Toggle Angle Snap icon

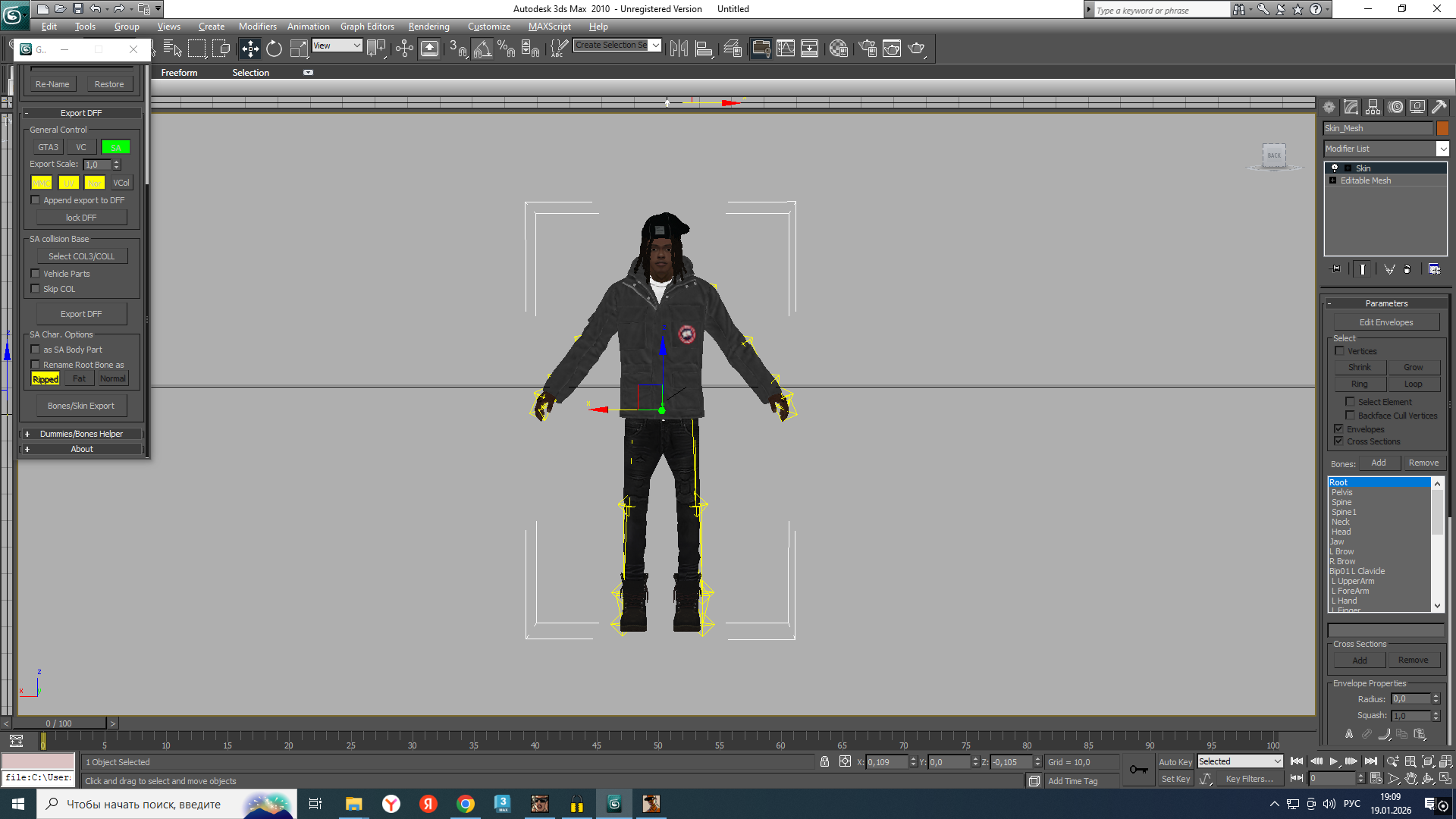(482, 49)
